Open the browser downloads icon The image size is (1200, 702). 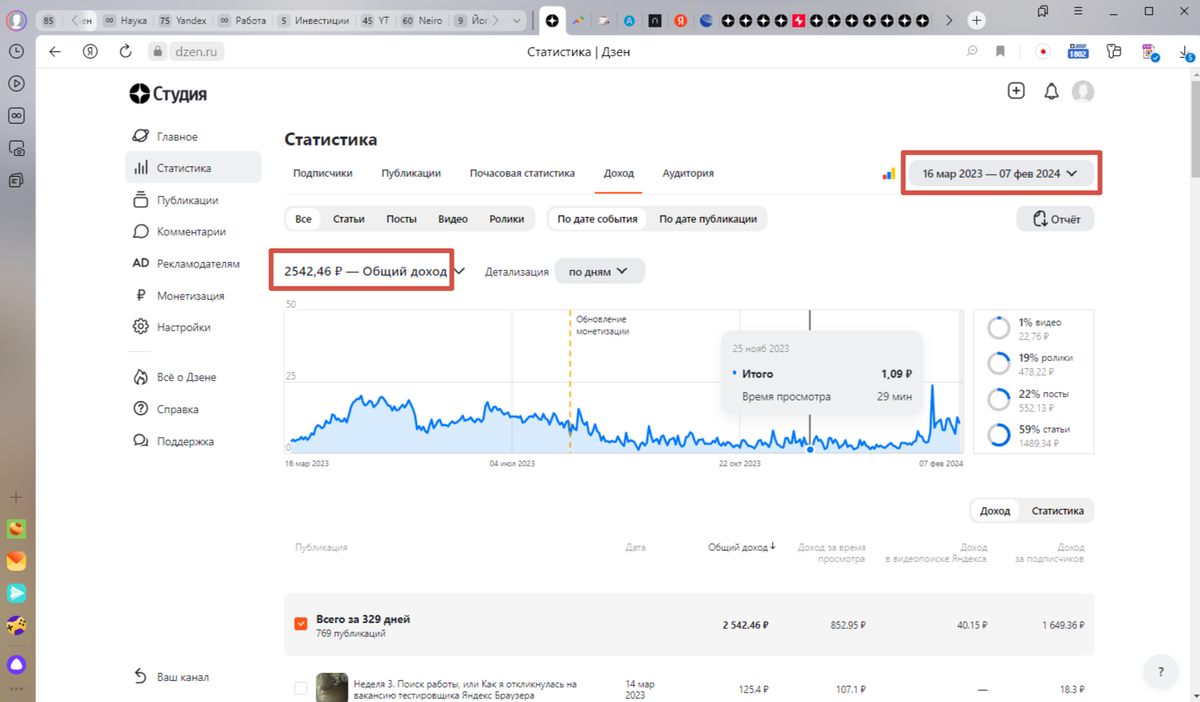(x=1186, y=52)
